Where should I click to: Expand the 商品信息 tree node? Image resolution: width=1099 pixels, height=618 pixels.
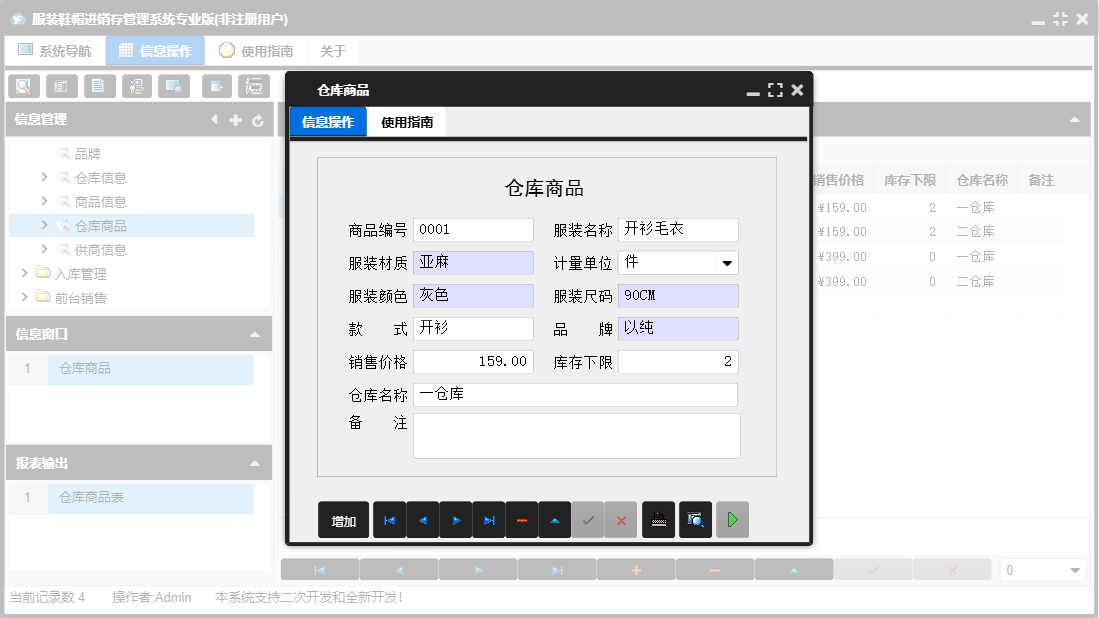[43, 201]
